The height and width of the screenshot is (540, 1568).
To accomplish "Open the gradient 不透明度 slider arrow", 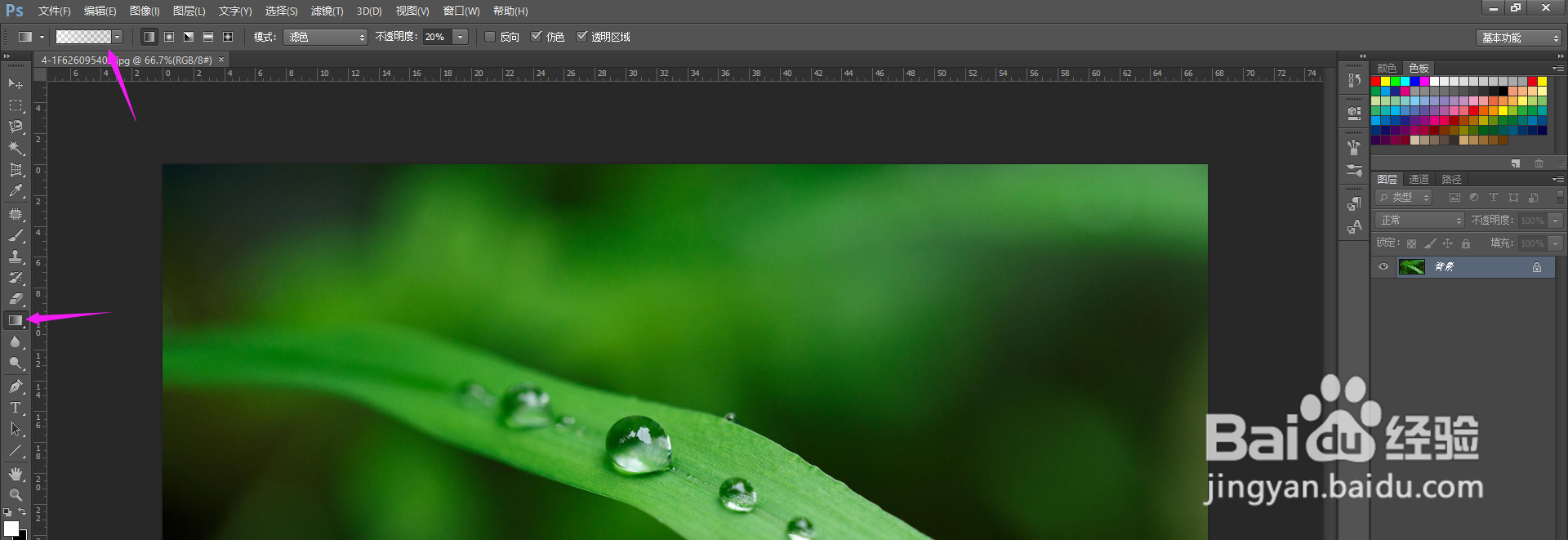I will 461,37.
